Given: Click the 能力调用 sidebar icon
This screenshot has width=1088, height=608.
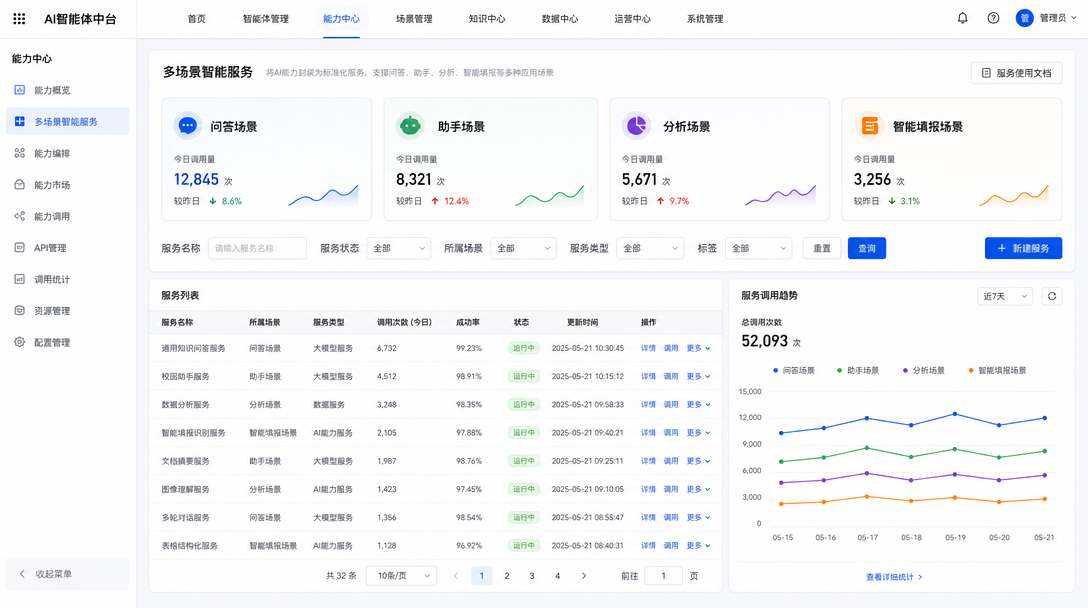Looking at the screenshot, I should coord(19,216).
